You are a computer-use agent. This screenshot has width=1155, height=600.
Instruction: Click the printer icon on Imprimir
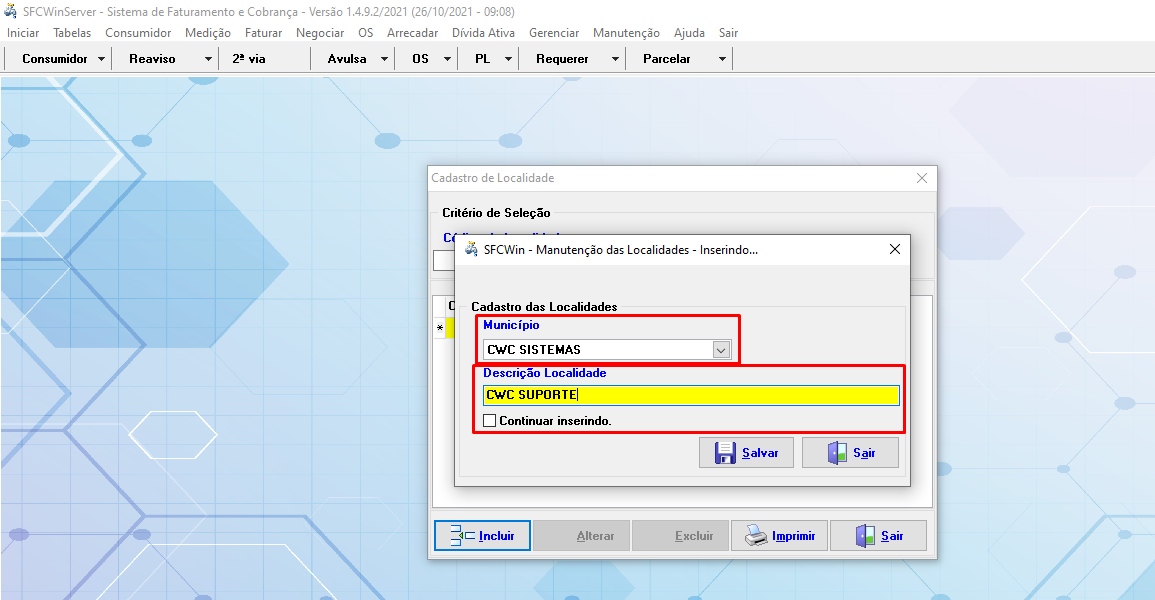(x=755, y=536)
